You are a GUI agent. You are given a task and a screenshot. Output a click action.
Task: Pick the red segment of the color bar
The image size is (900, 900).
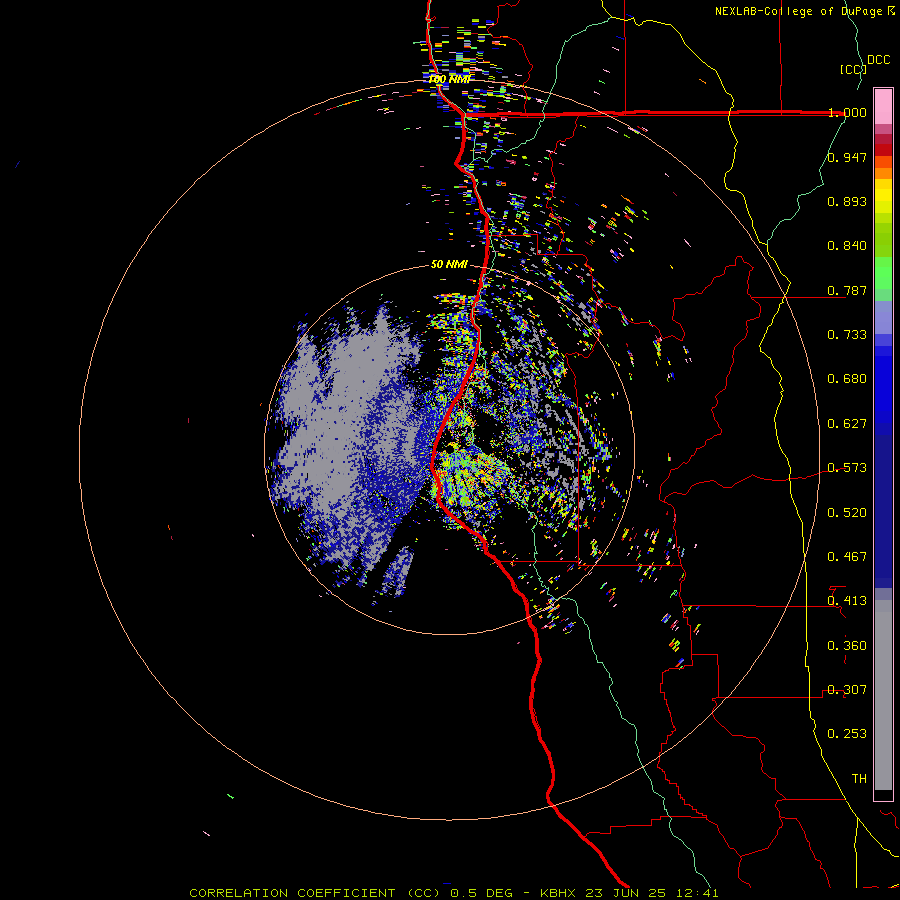tap(883, 150)
